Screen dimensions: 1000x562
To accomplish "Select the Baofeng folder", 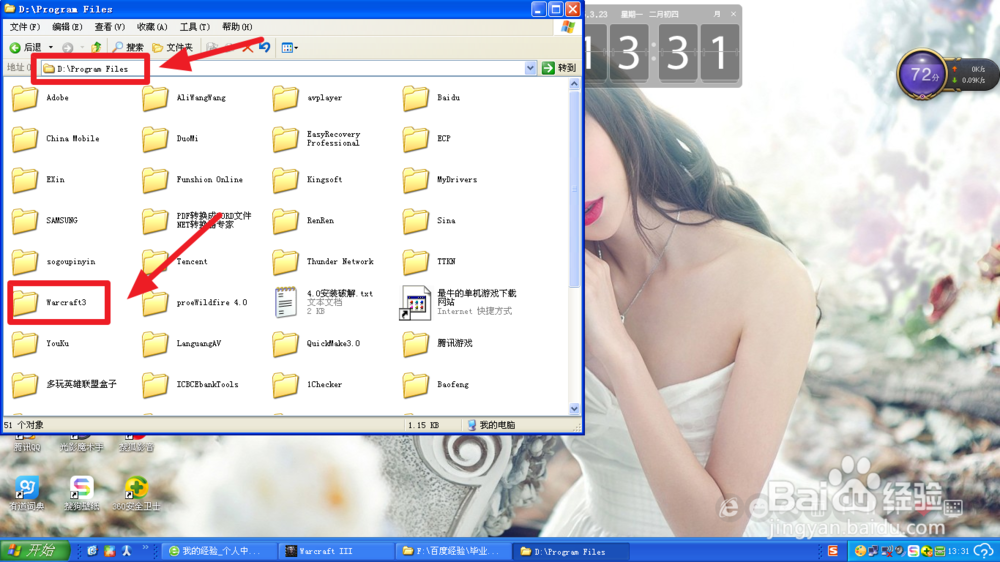I will [436, 384].
